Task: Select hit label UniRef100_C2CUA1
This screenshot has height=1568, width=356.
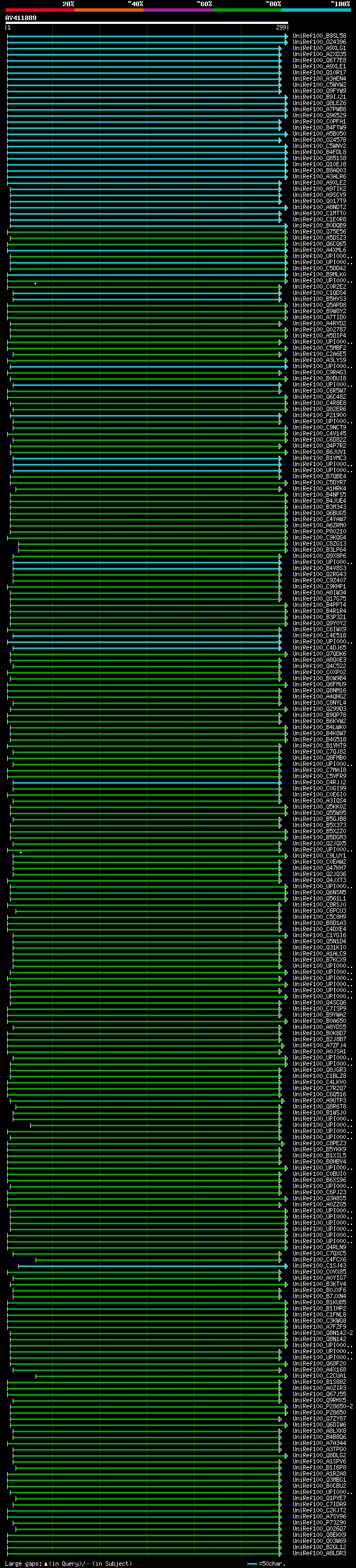Action: click(x=319, y=1376)
